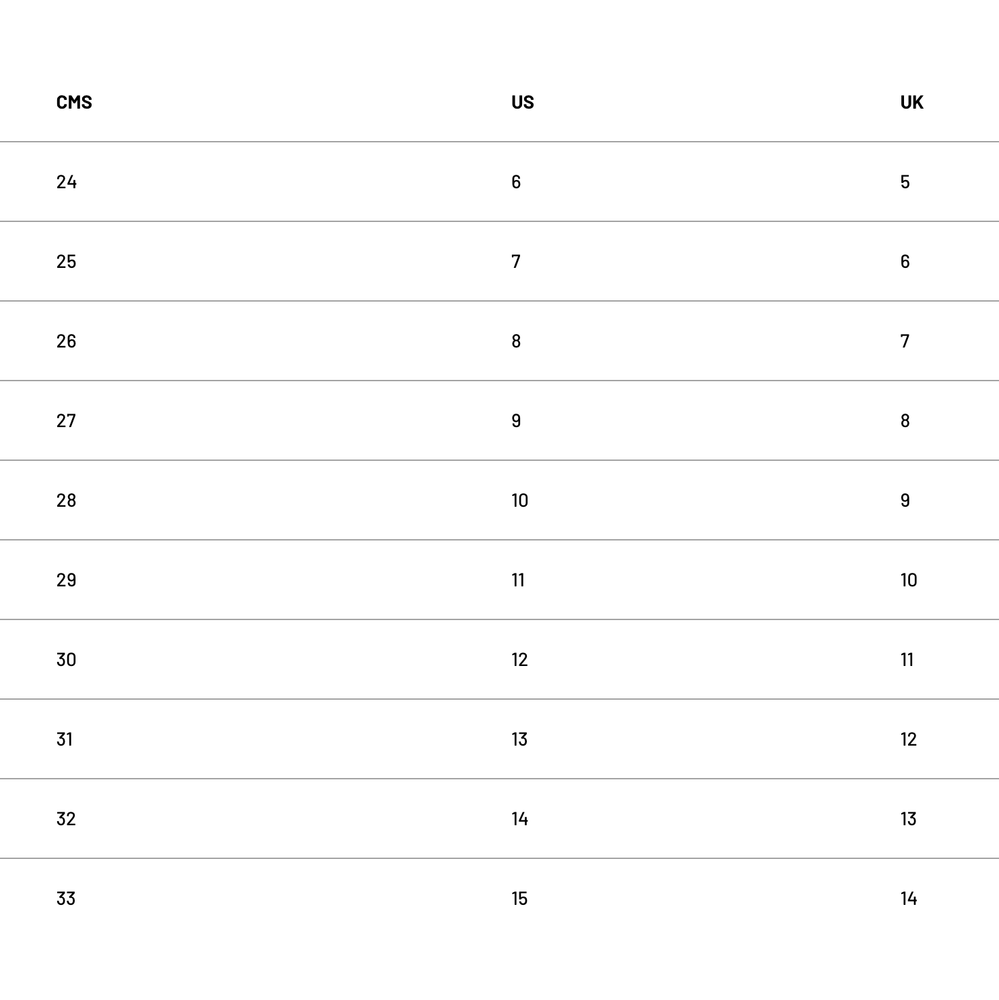Viewport: 999px width, 1000px height.
Task: Select the 30 value in CMS column
Action: point(66,660)
